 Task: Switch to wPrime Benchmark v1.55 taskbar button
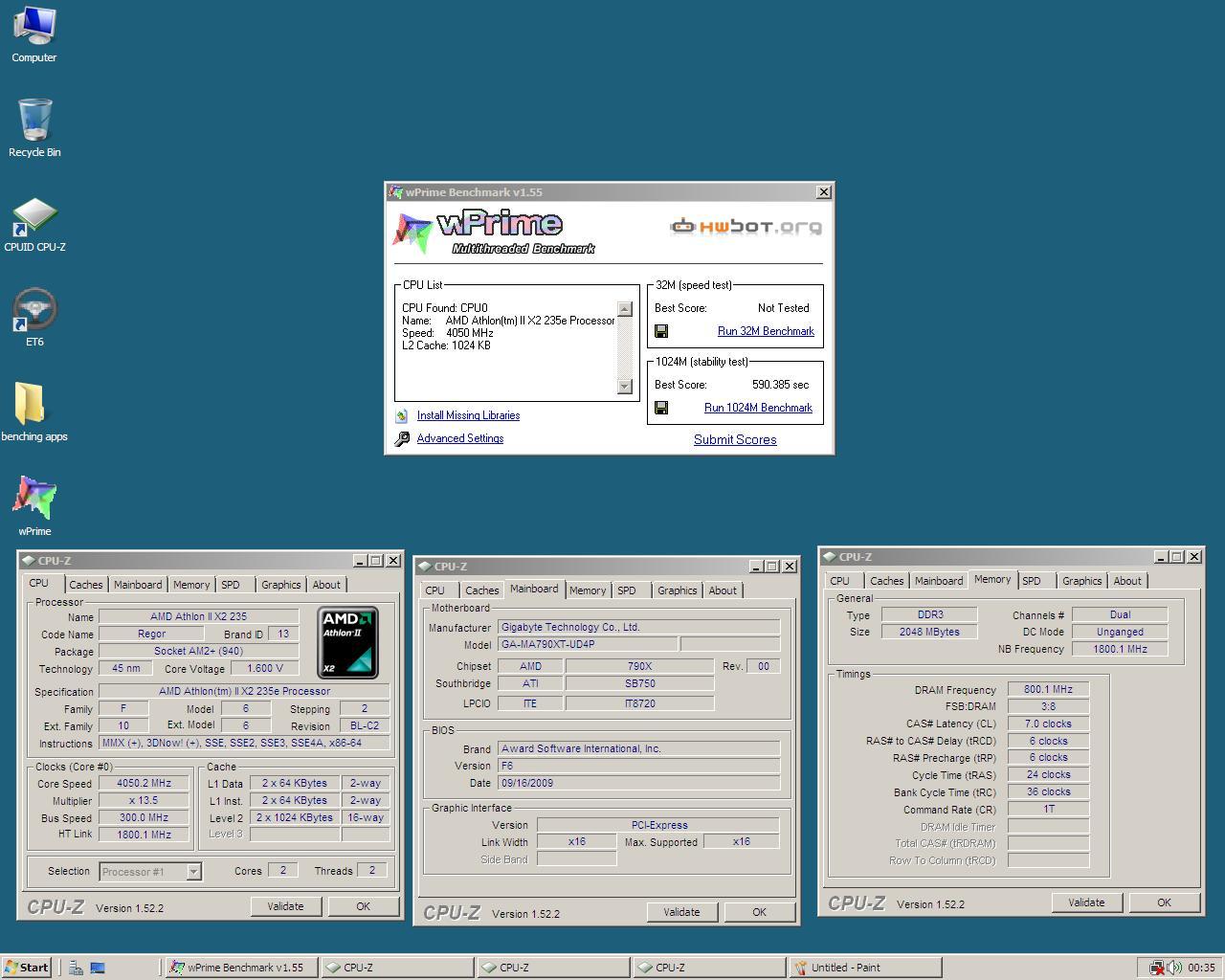click(240, 968)
